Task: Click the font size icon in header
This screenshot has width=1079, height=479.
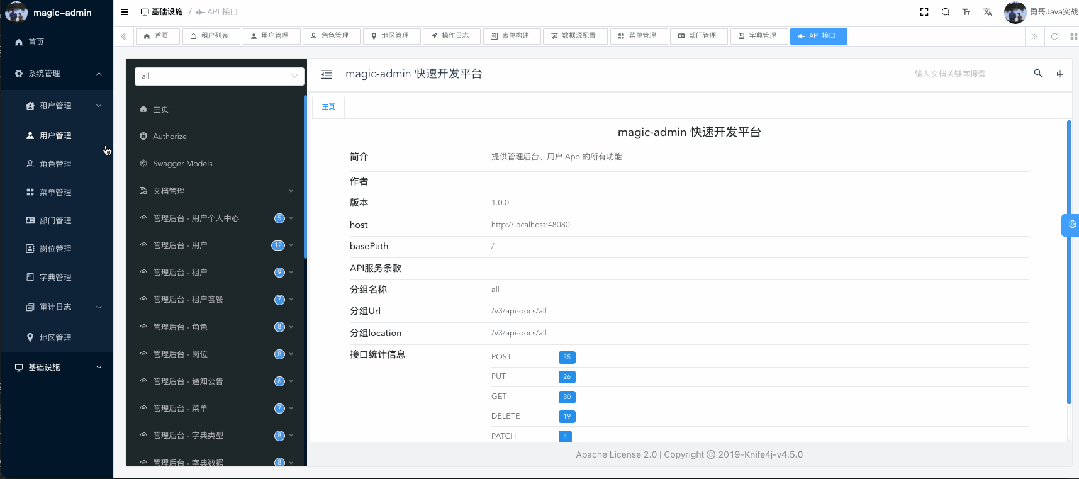Action: pyautogui.click(x=966, y=11)
